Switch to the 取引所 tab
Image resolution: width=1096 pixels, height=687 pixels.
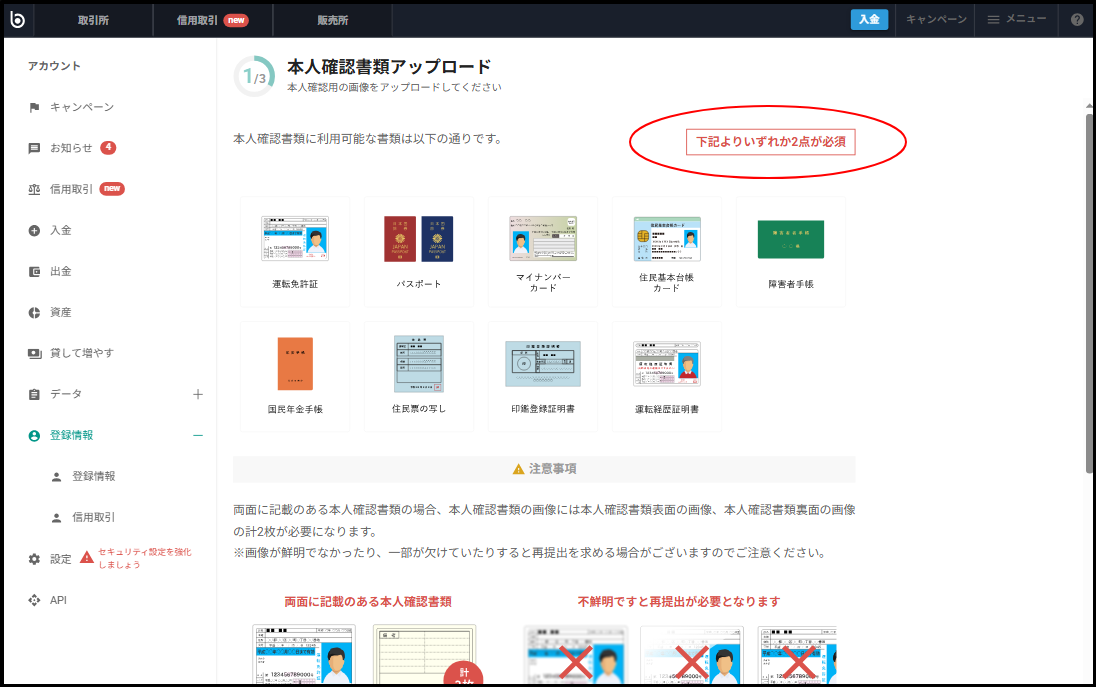coord(93,19)
